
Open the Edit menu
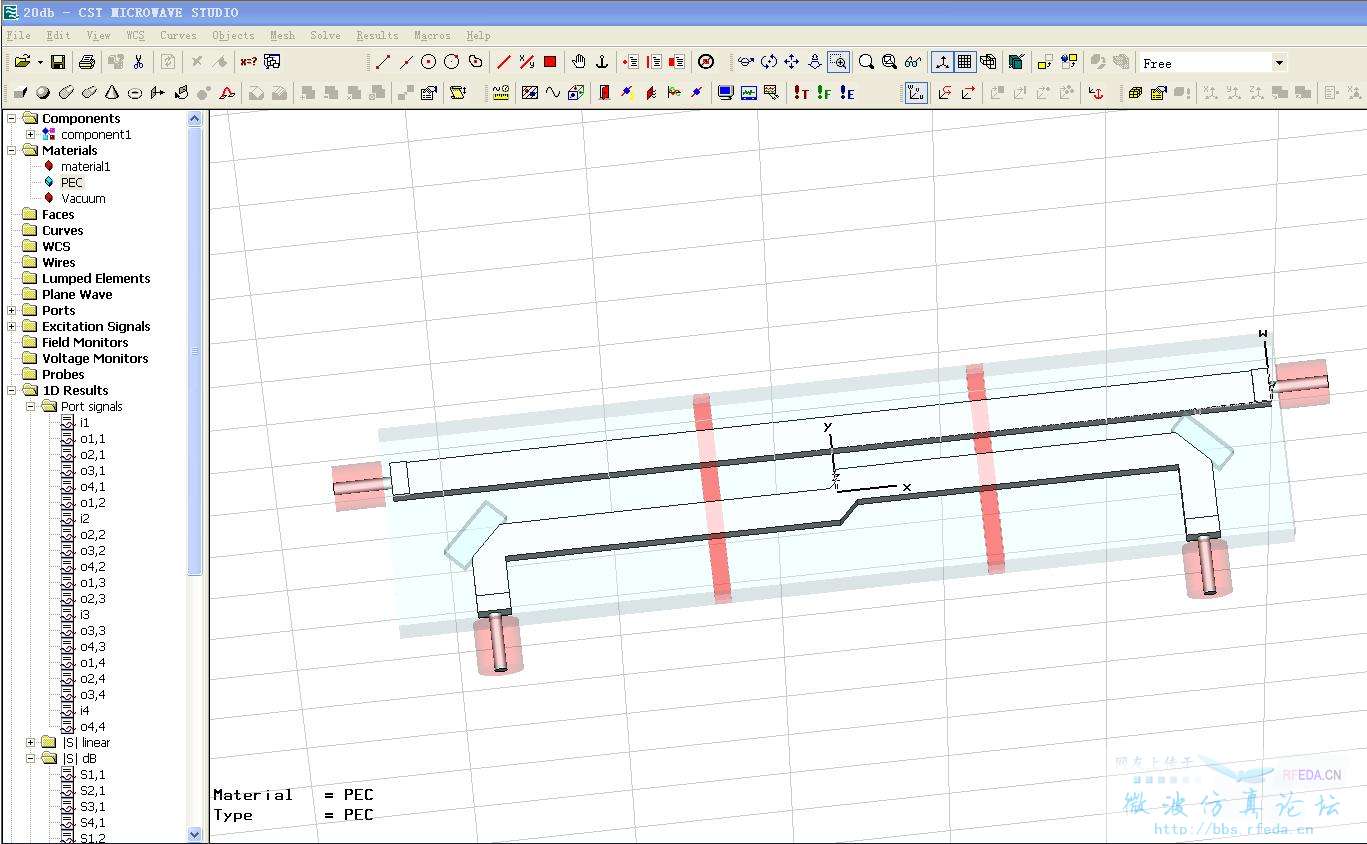(58, 35)
